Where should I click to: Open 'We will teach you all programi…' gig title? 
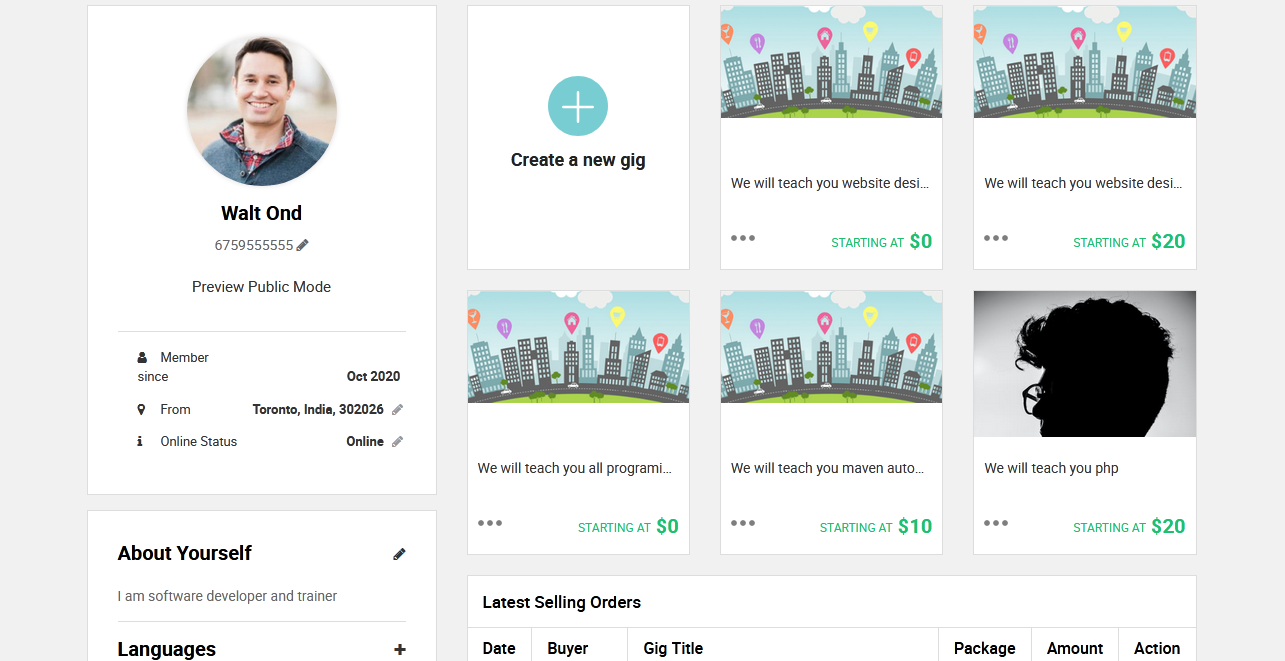pyautogui.click(x=574, y=468)
